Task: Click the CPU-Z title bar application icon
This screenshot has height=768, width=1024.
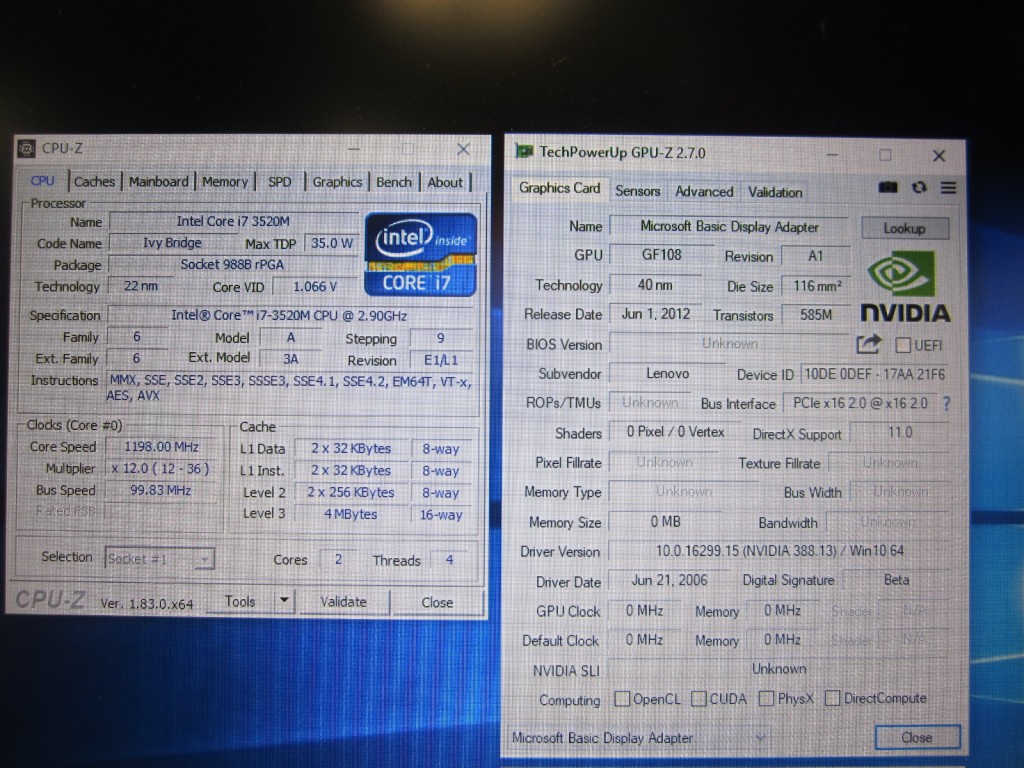Action: point(26,148)
